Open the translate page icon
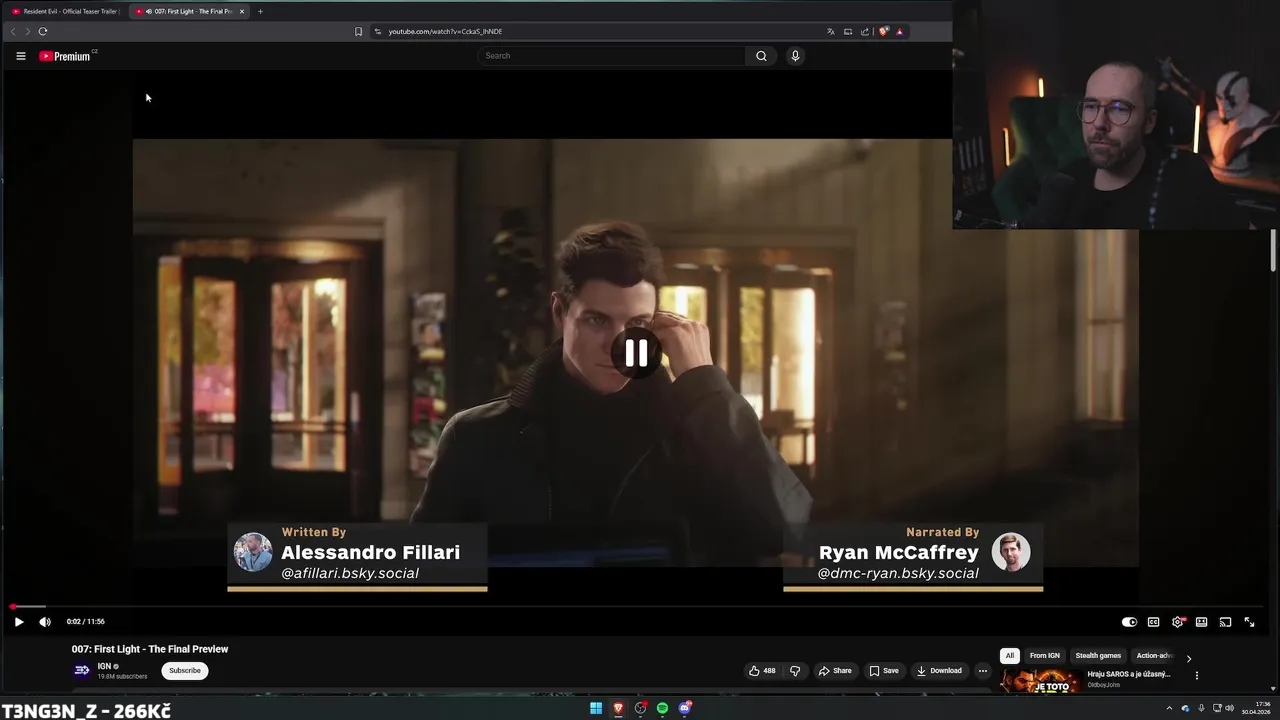This screenshot has width=1280, height=720. (830, 31)
